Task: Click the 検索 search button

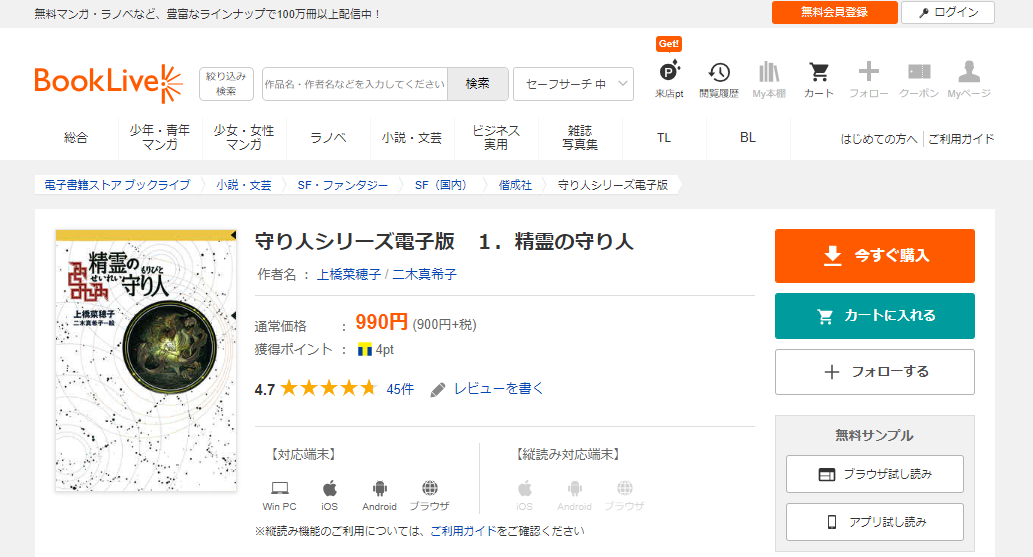Action: [478, 84]
